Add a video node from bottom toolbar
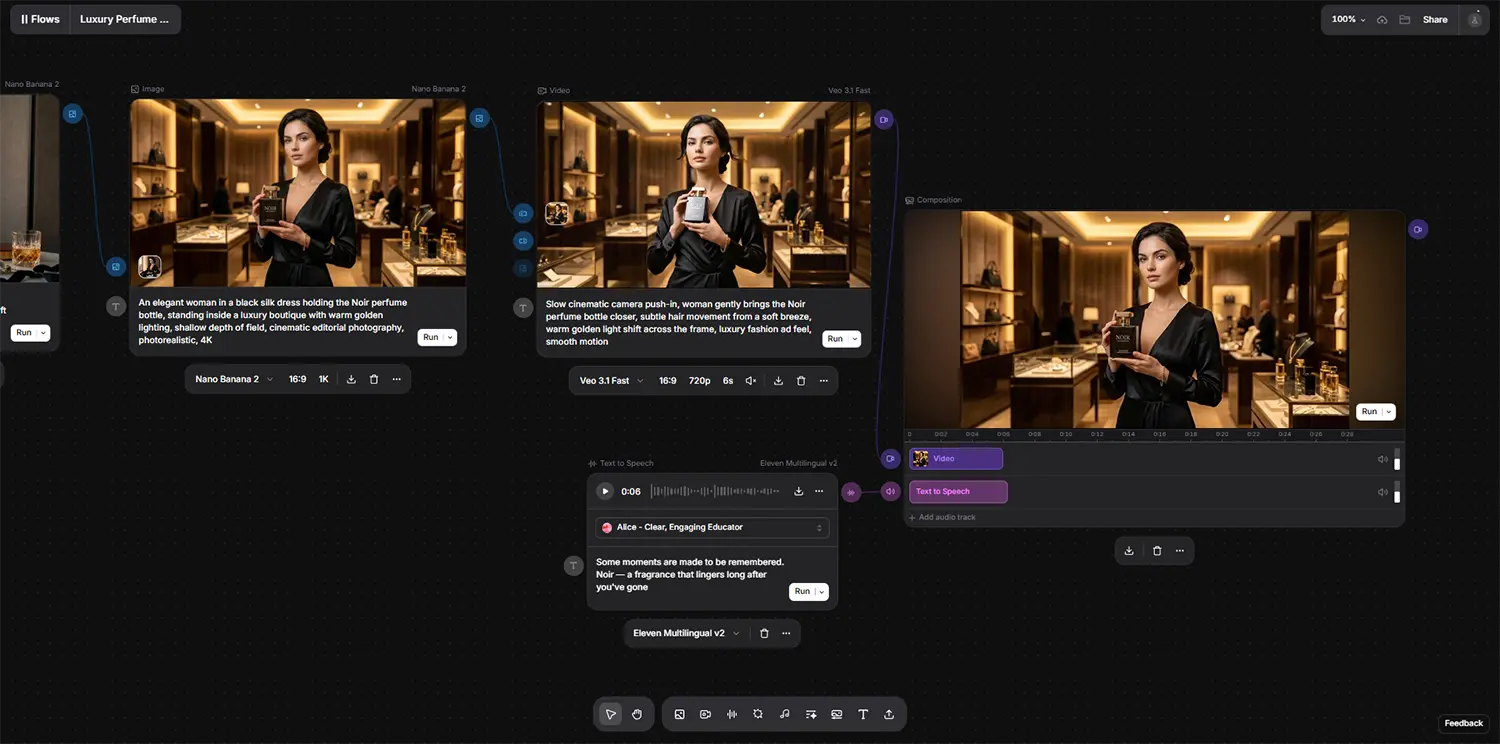This screenshot has width=1500, height=744. (706, 714)
